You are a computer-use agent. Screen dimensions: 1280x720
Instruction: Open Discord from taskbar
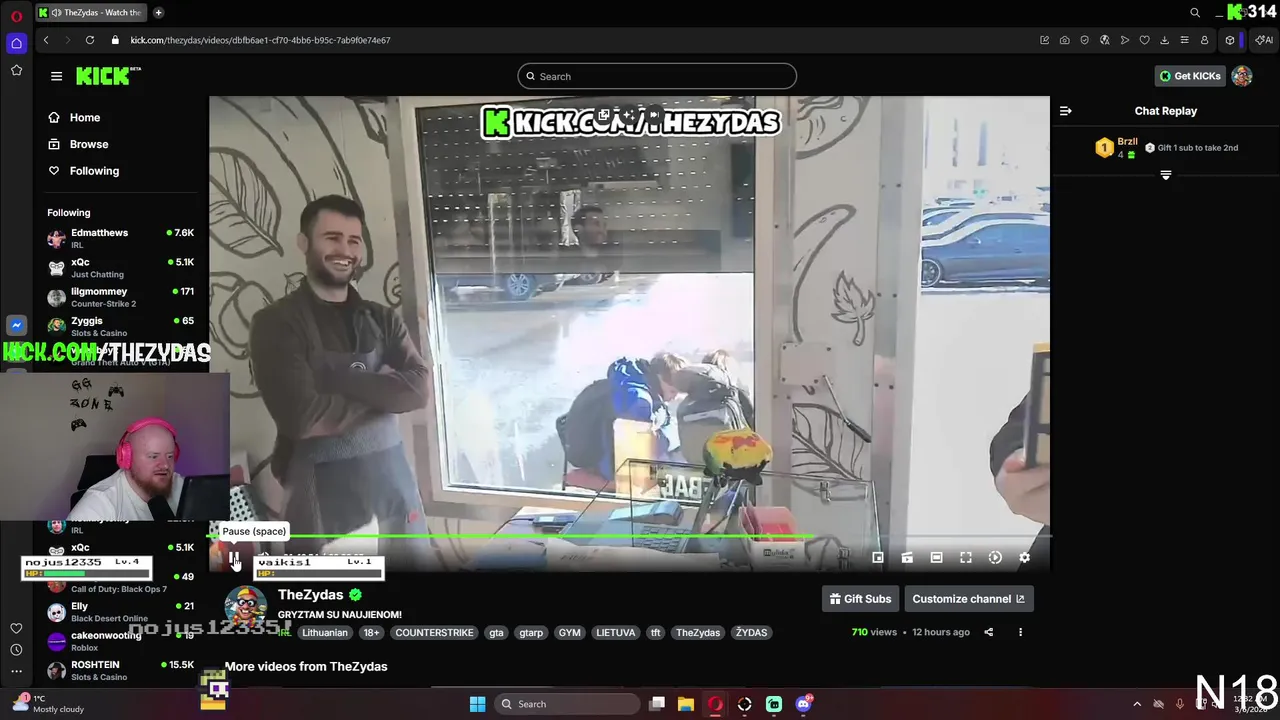[x=804, y=704]
